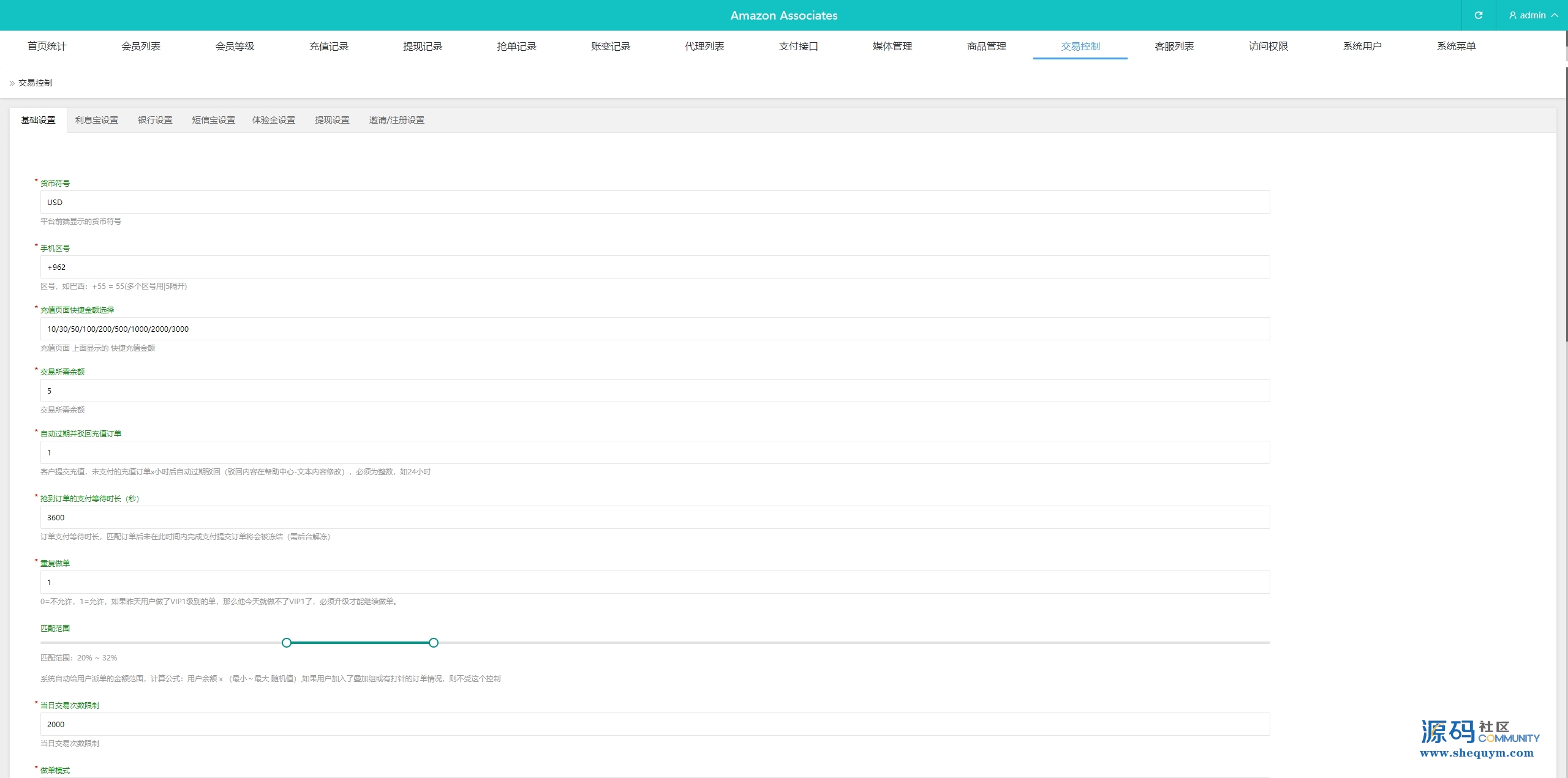
Task: Focus the 手机区号 field with +962
Action: (x=655, y=267)
